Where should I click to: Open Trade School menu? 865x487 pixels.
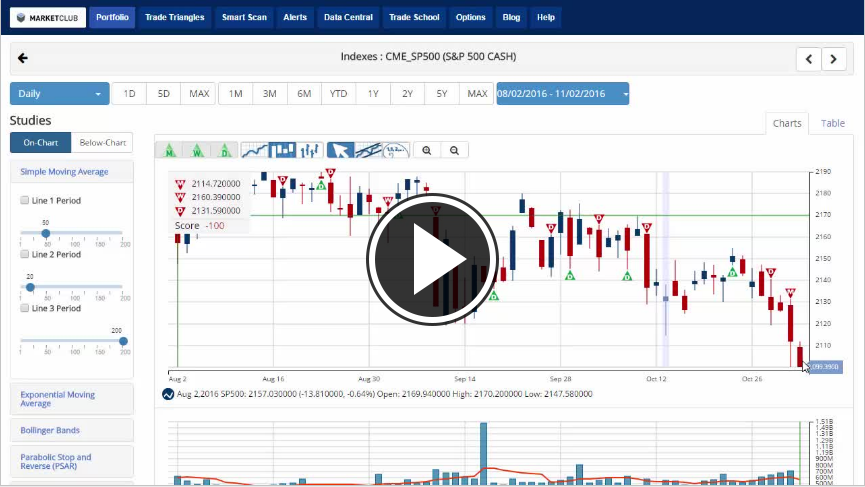pyautogui.click(x=414, y=17)
